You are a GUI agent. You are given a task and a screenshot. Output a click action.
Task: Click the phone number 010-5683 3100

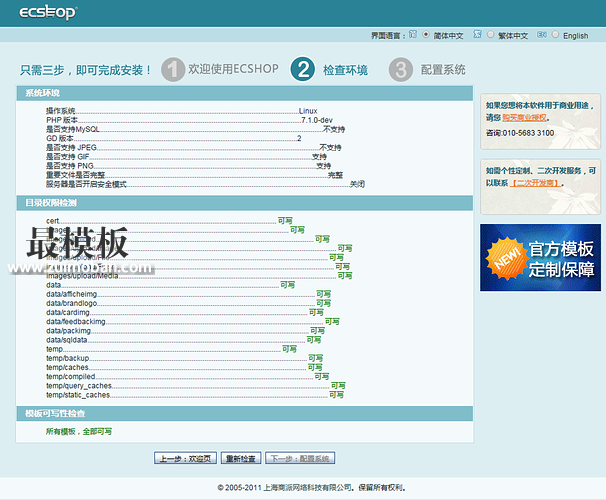(x=528, y=133)
